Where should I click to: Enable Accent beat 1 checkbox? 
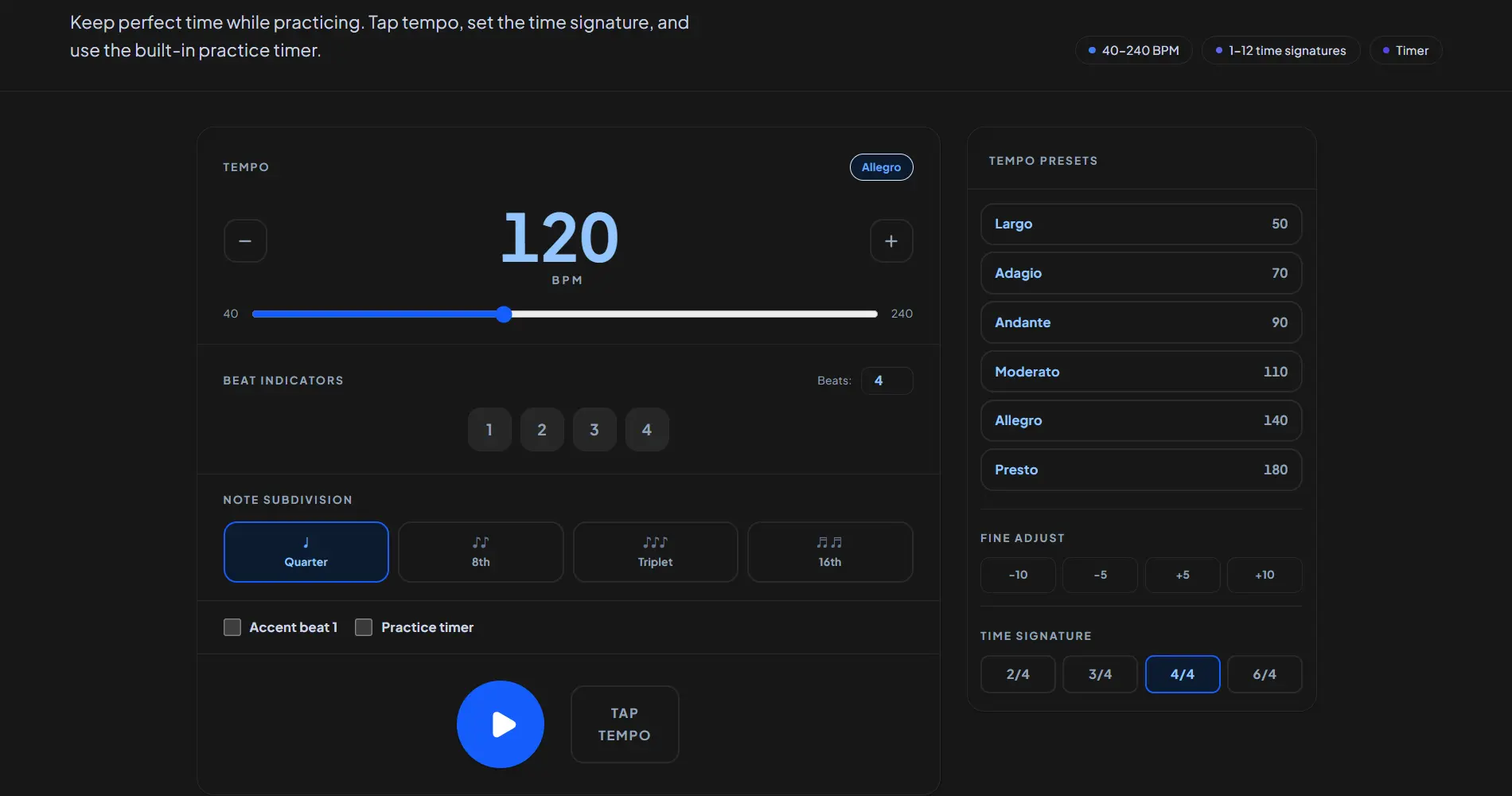pyautogui.click(x=232, y=627)
